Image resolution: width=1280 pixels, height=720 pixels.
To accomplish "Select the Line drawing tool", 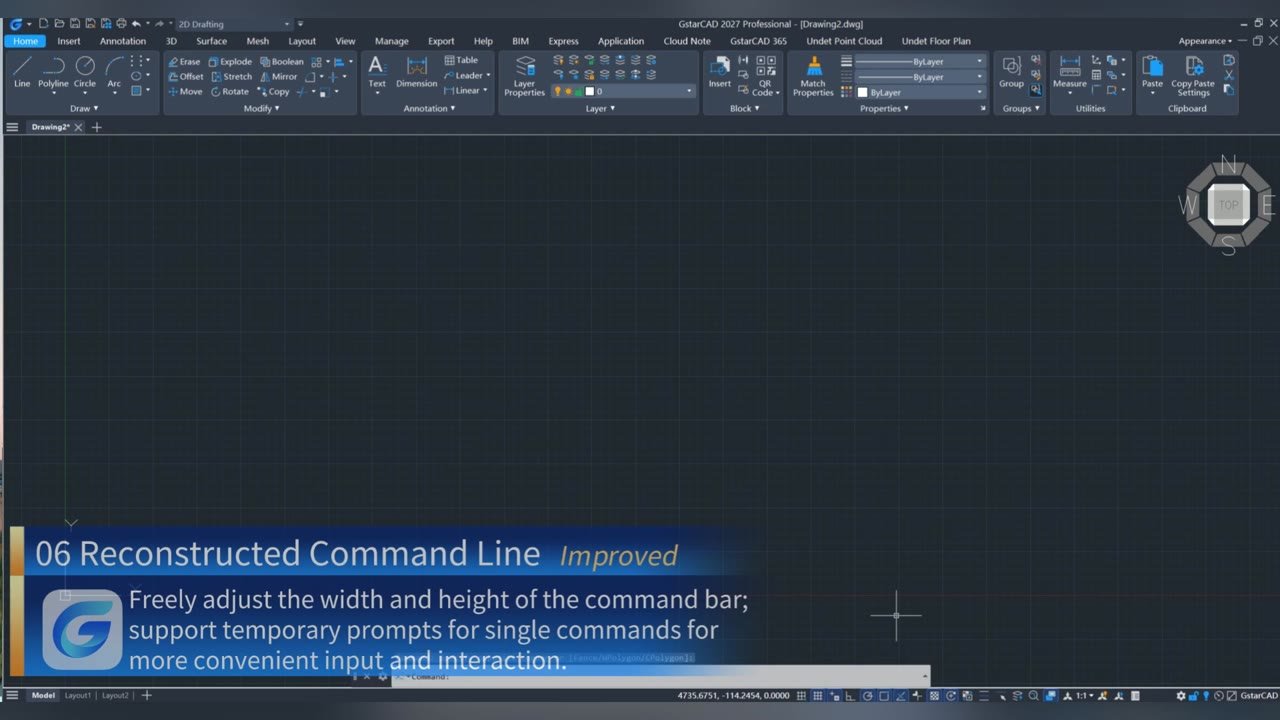I will point(22,72).
